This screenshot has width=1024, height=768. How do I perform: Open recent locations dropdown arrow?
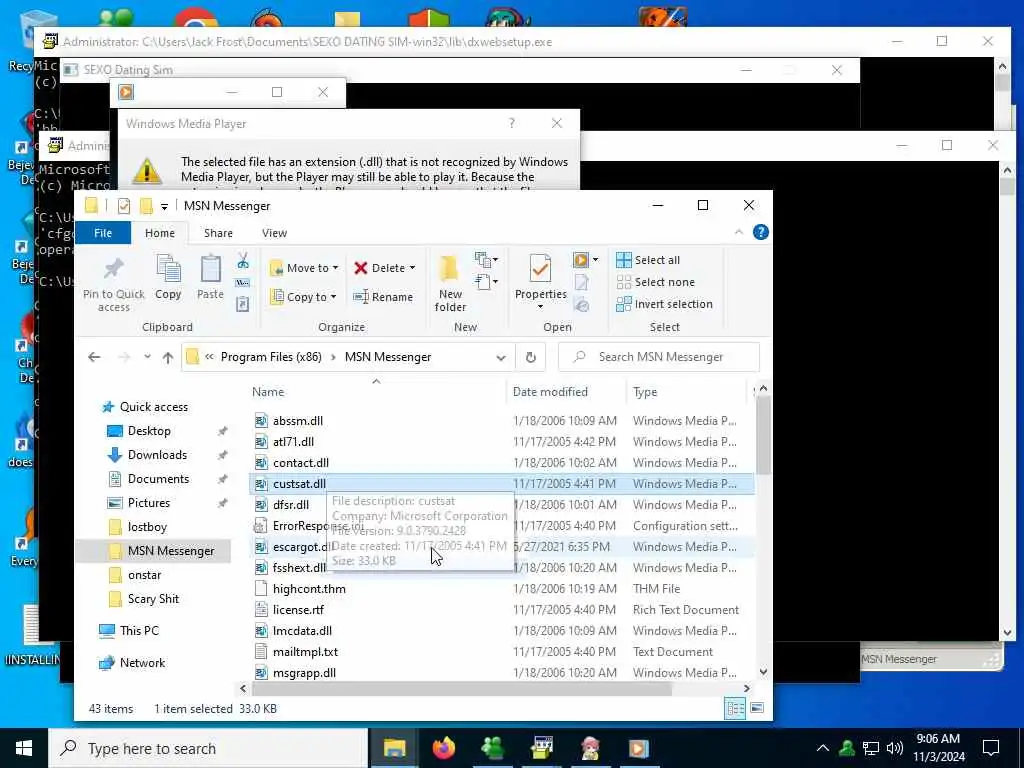coord(148,357)
